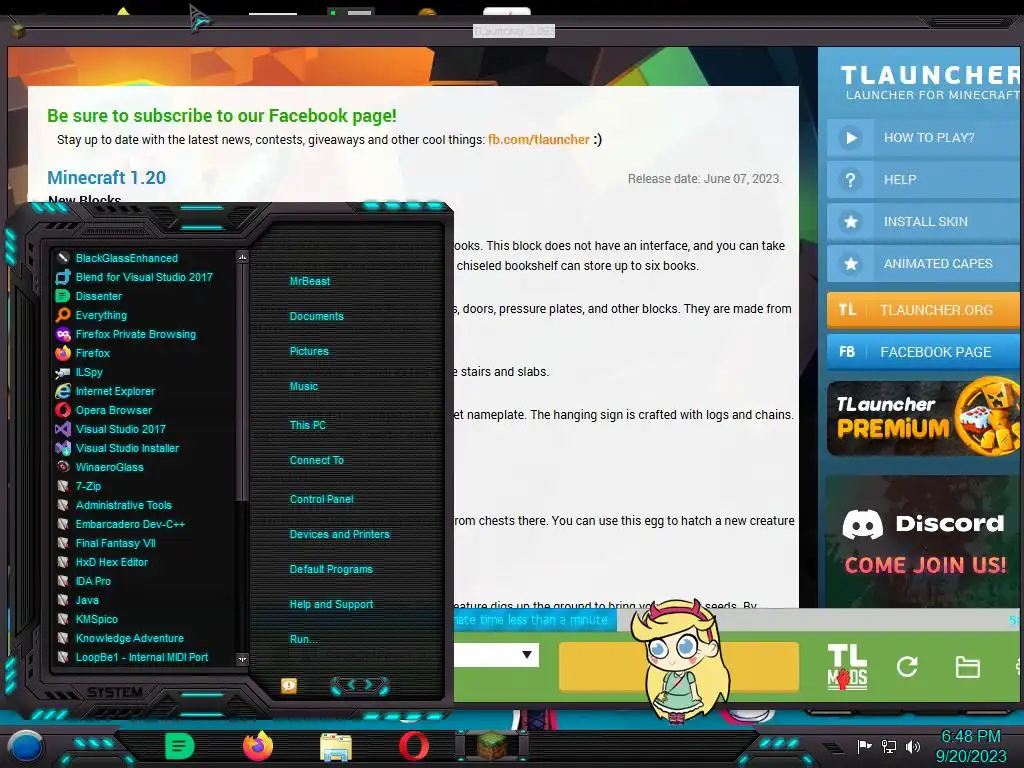Open the version dropdown arrow in TLauncher
Image resolution: width=1024 pixels, height=768 pixels.
click(527, 654)
